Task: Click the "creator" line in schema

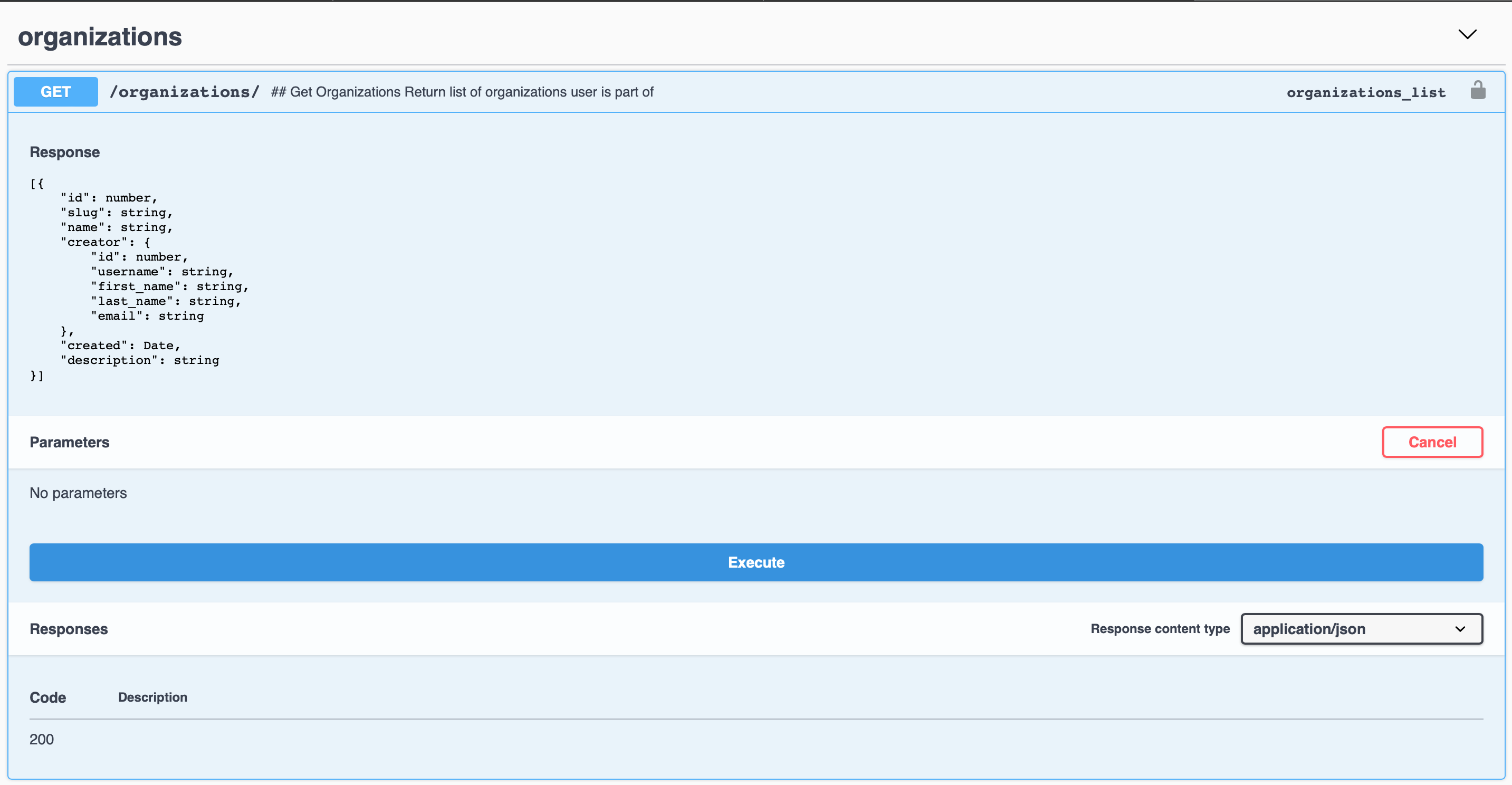Action: coord(106,242)
